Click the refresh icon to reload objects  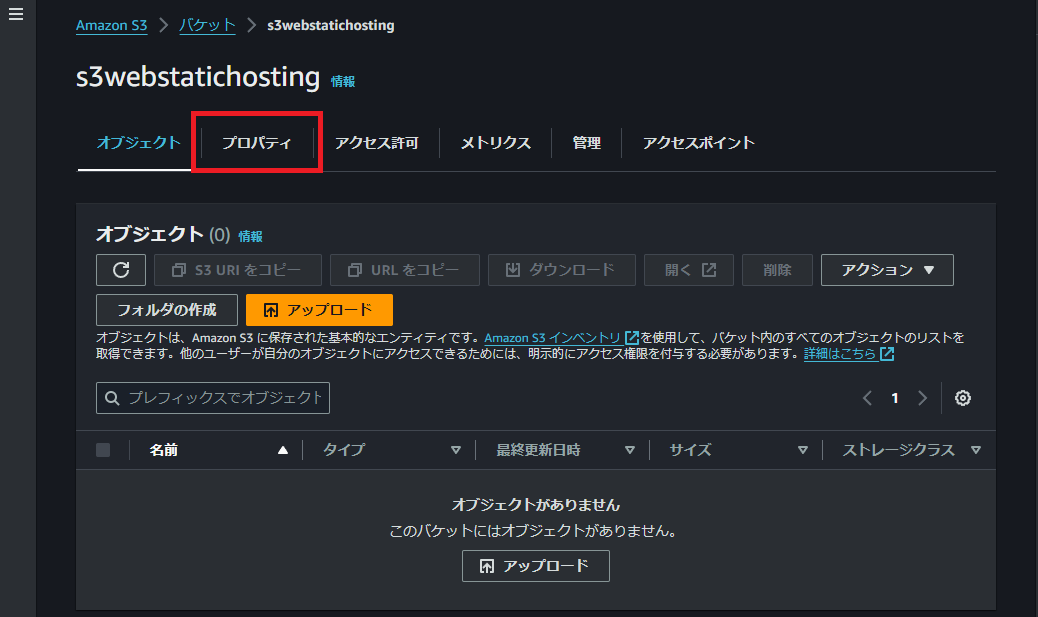coord(120,269)
